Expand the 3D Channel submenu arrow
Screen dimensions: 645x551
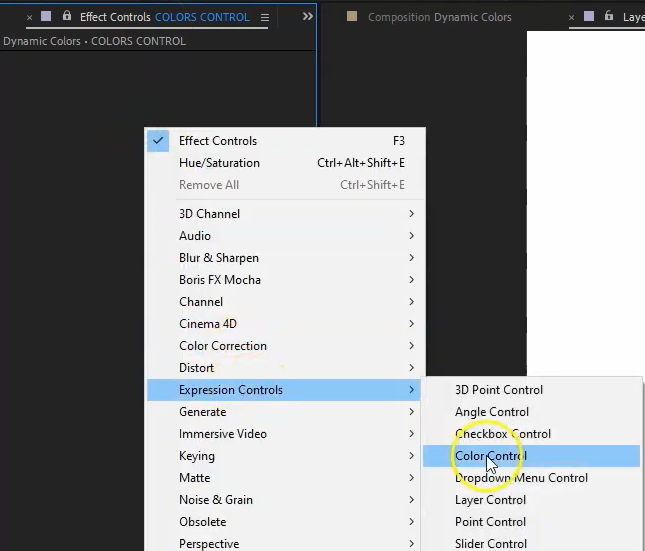pyautogui.click(x=411, y=214)
